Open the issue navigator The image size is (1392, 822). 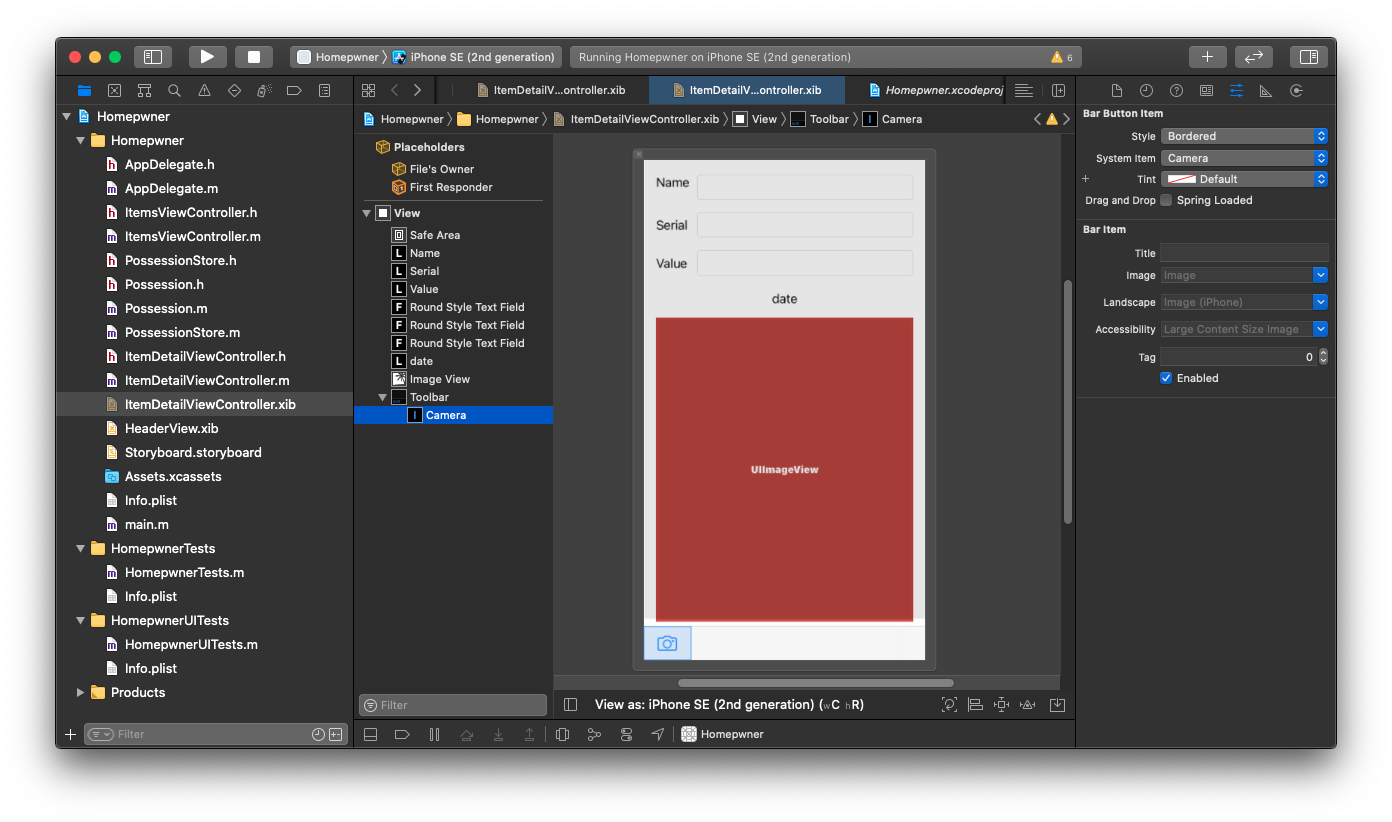pyautogui.click(x=204, y=90)
